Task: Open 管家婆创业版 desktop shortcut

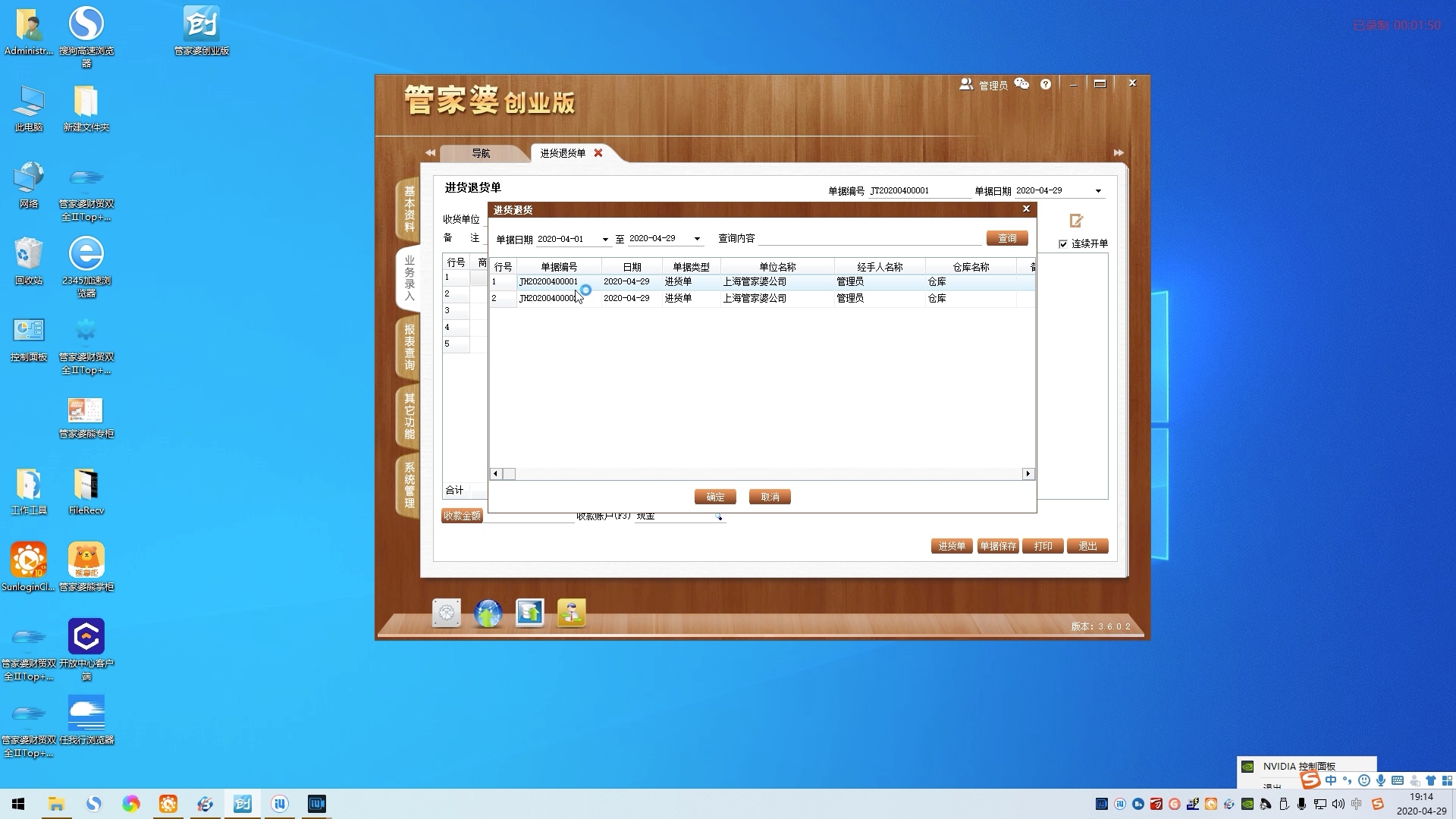Action: click(x=201, y=32)
